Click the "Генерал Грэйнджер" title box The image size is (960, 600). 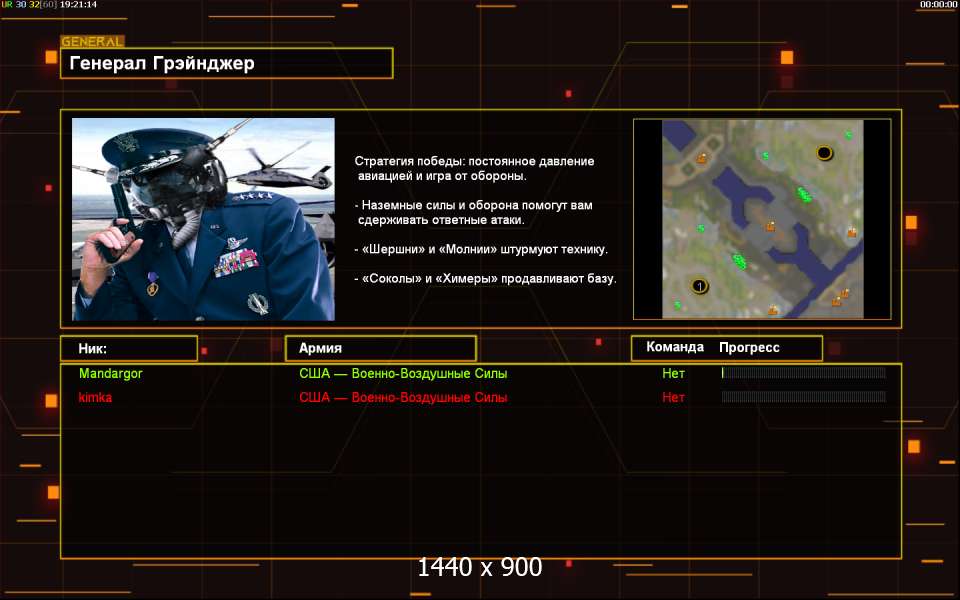tap(226, 64)
